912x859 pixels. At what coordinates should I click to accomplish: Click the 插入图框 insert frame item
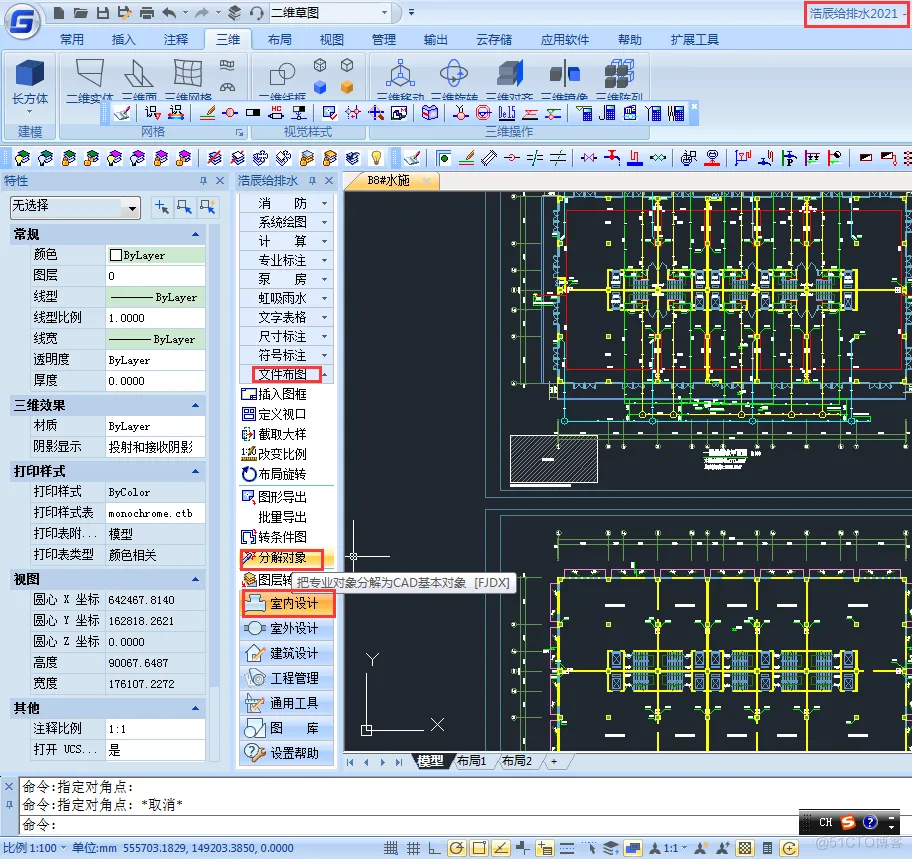click(x=282, y=394)
